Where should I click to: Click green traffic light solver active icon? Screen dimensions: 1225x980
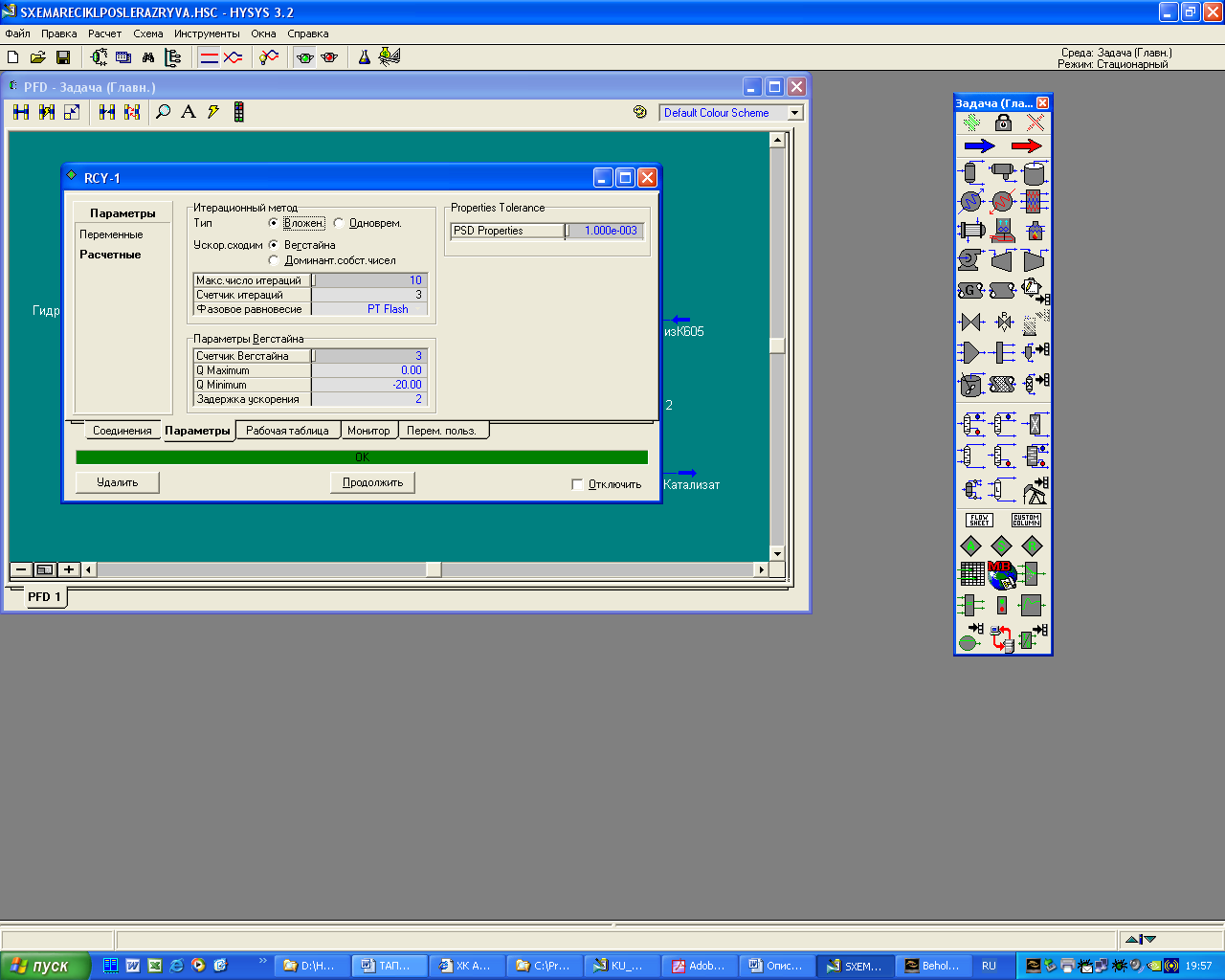pos(304,57)
